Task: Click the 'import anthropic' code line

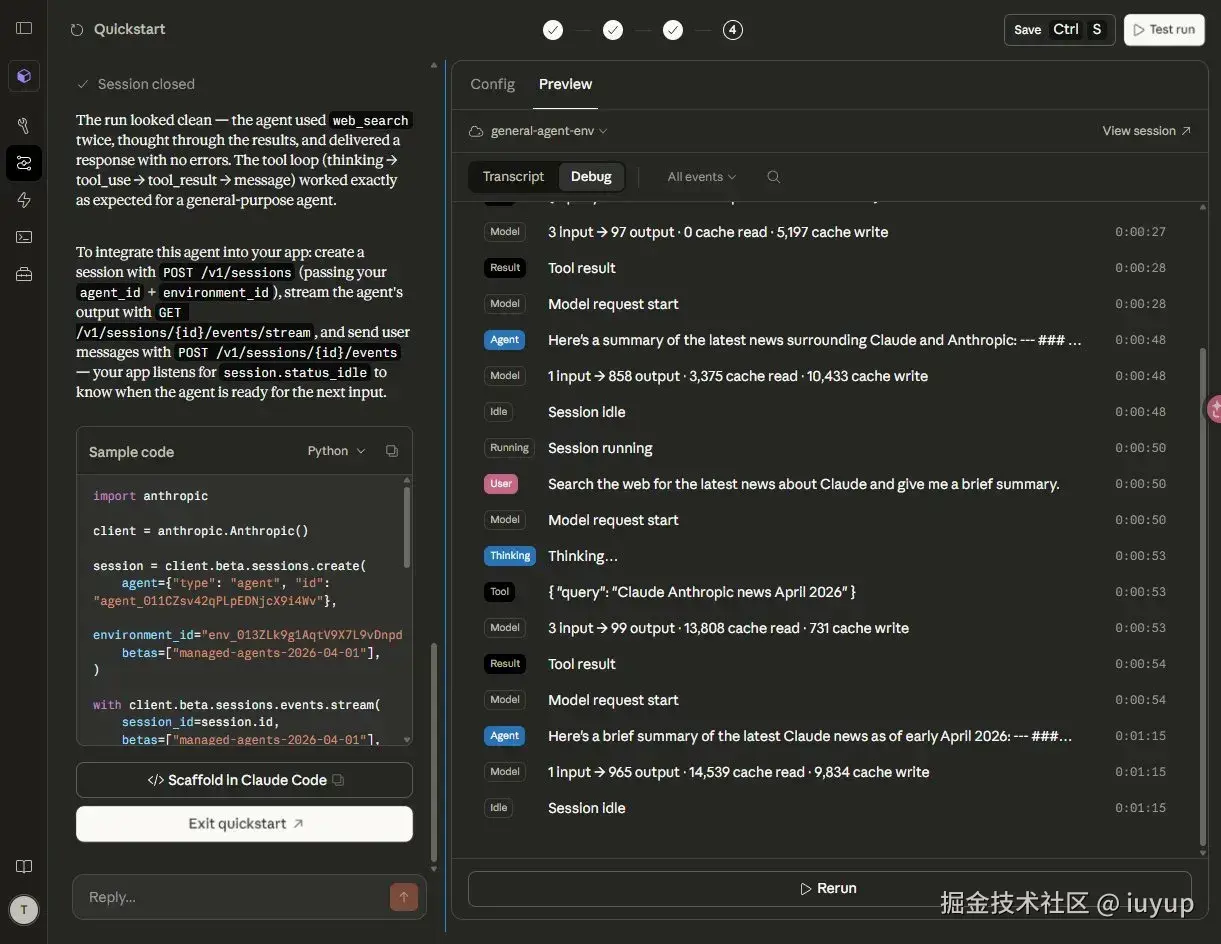Action: (151, 496)
